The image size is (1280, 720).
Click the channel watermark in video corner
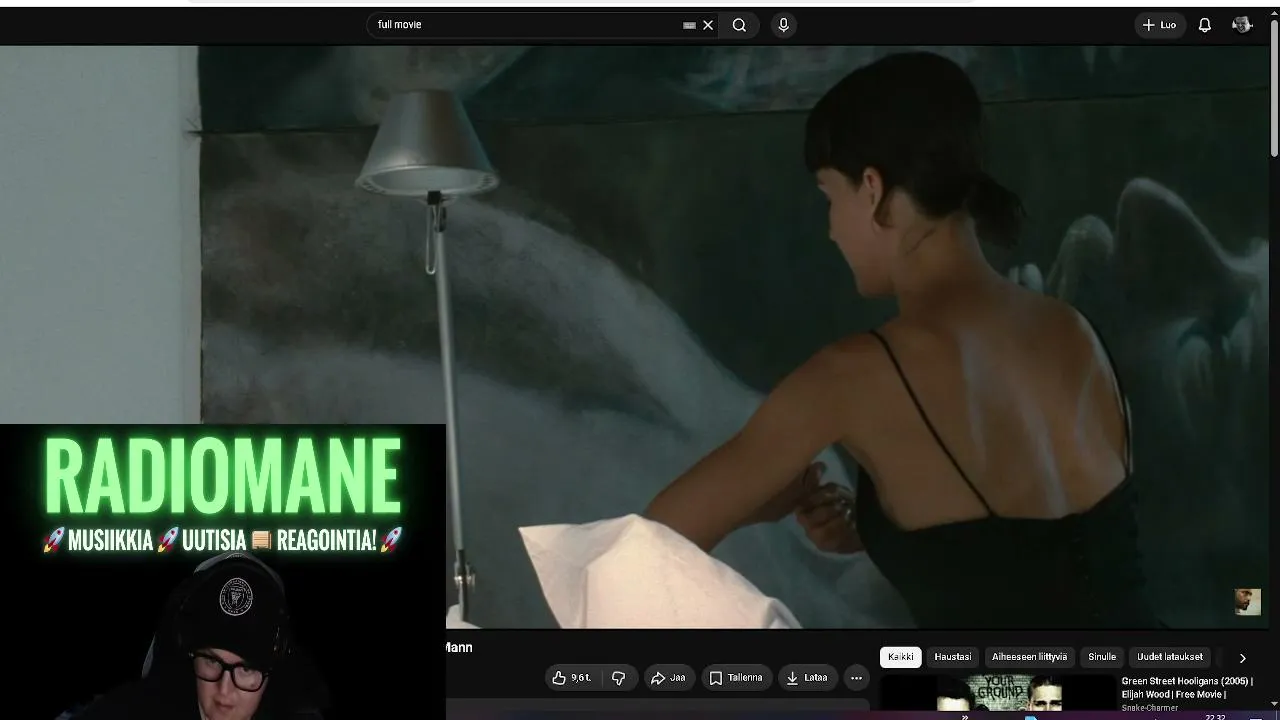(1247, 601)
